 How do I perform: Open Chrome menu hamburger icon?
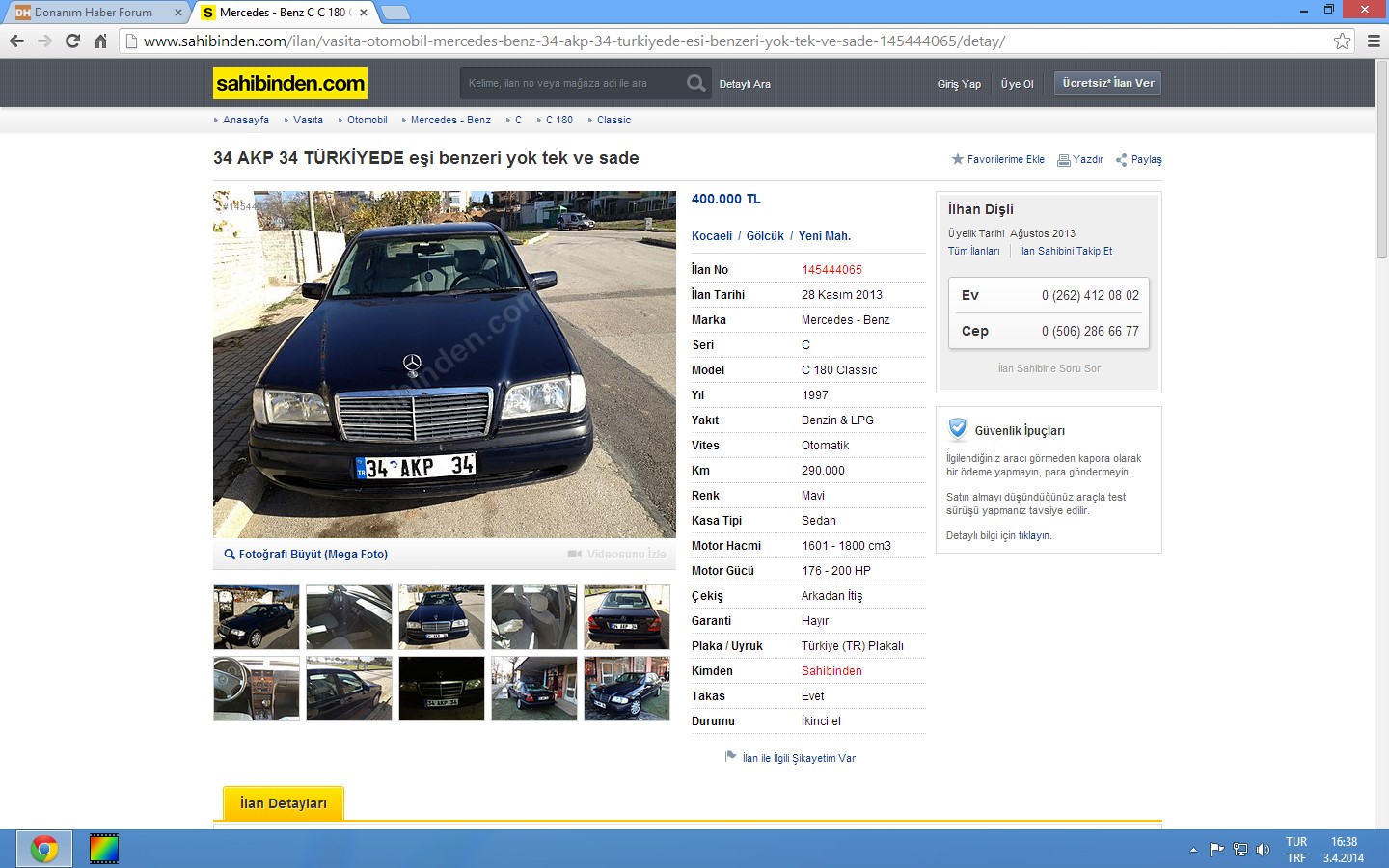[1374, 41]
